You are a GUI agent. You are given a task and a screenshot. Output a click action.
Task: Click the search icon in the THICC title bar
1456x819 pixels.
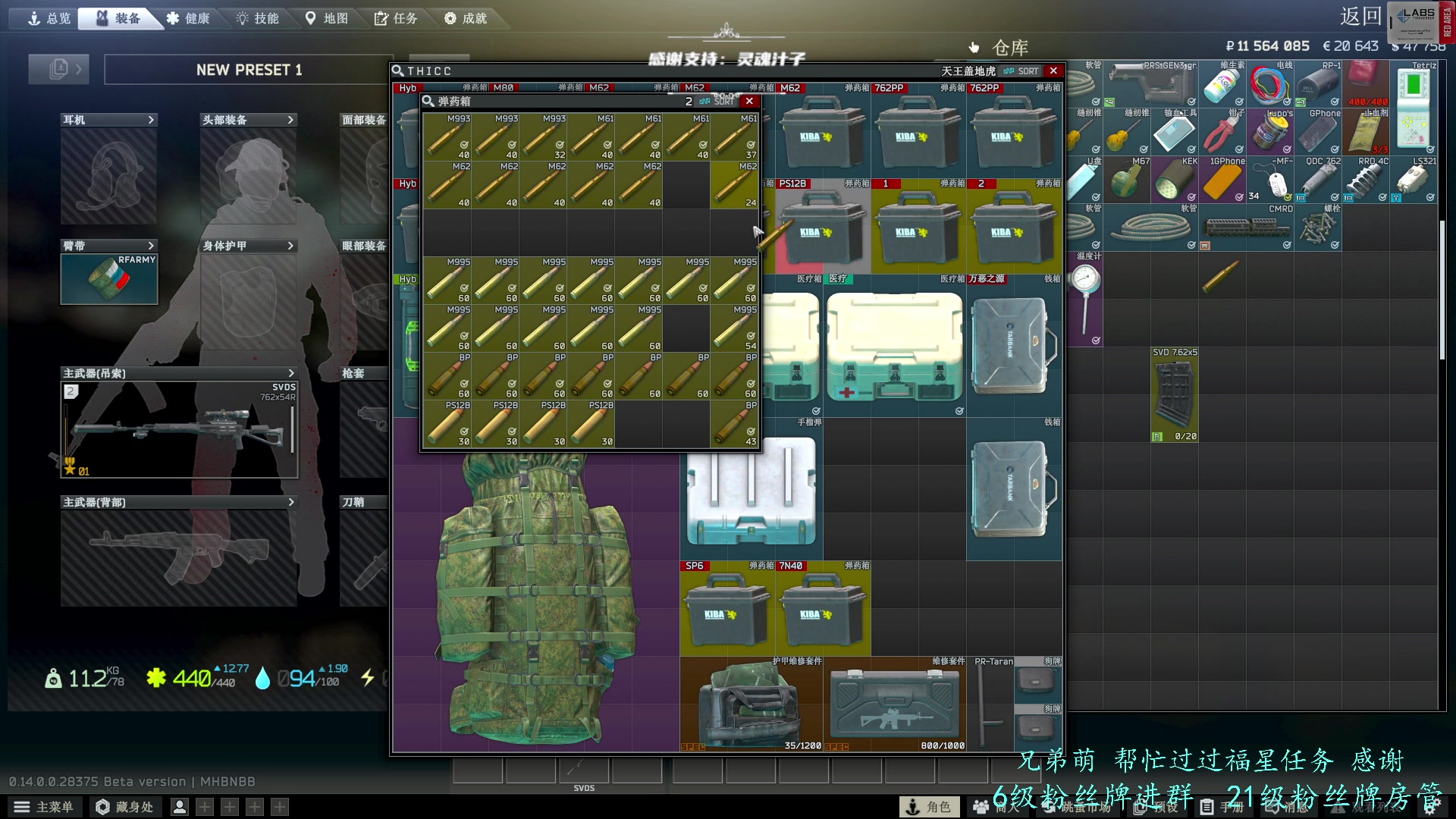[x=397, y=71]
